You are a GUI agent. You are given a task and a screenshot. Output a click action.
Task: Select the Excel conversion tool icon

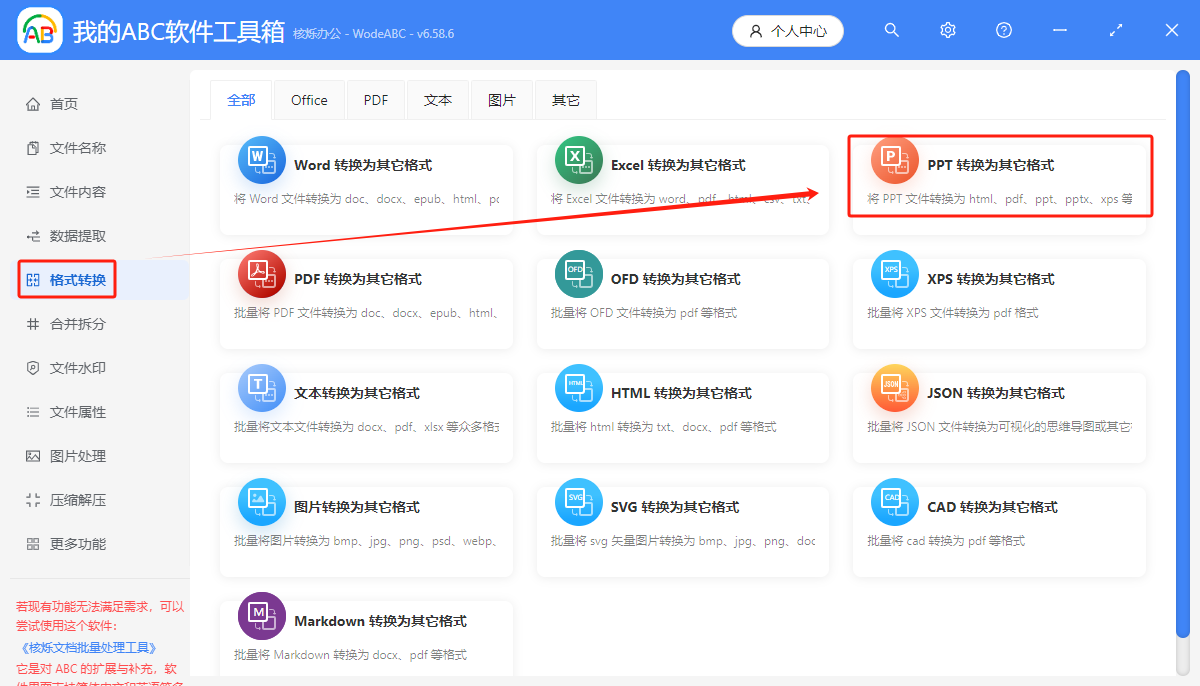578,158
